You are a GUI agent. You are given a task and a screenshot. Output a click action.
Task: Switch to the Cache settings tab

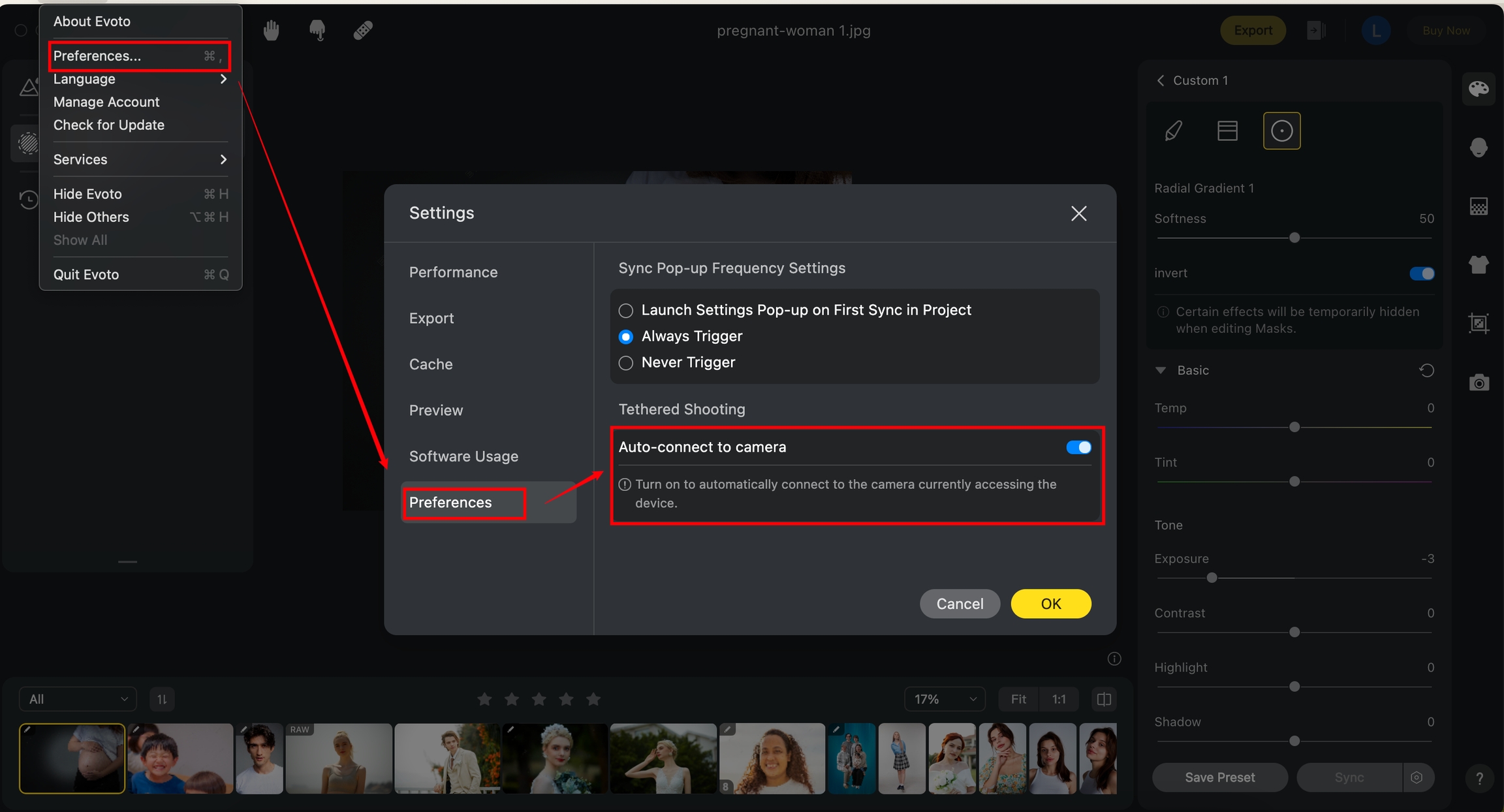(x=431, y=364)
